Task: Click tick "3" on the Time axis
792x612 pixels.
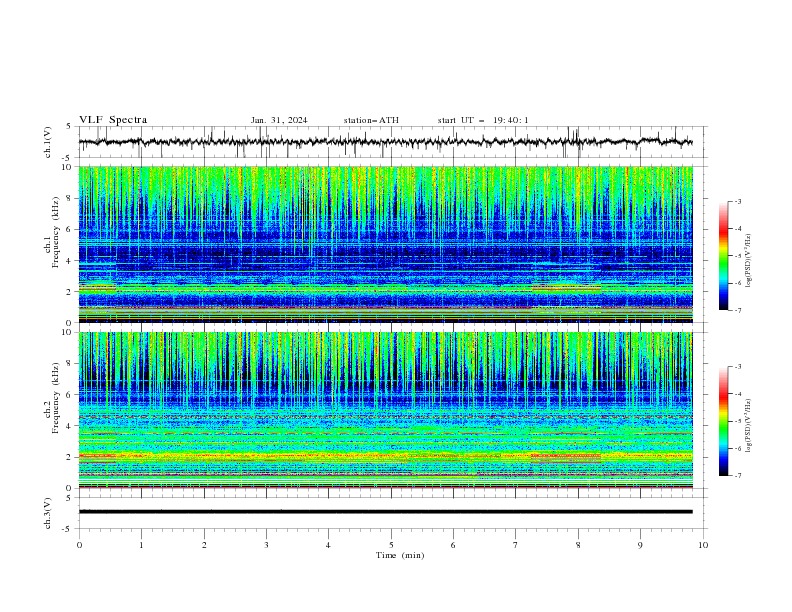Action: click(266, 545)
